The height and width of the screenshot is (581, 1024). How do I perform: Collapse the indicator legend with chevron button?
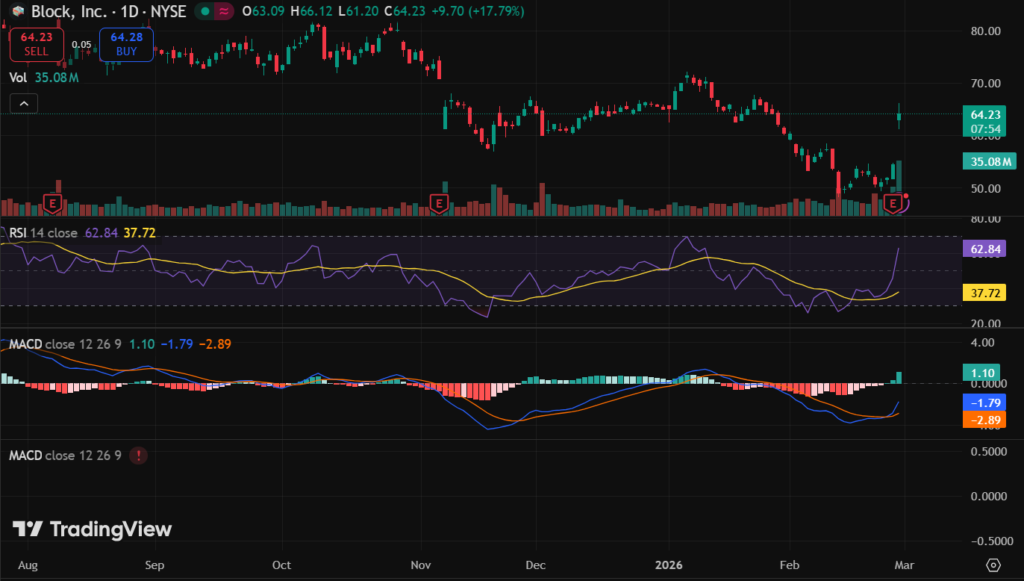click(23, 102)
